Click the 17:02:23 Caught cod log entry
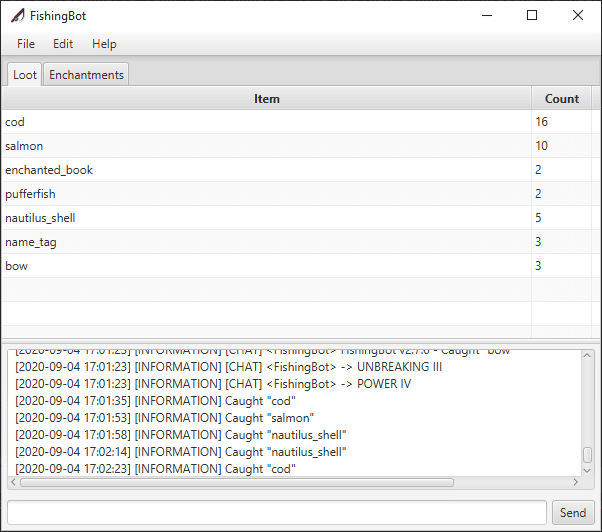602x532 pixels. point(155,469)
